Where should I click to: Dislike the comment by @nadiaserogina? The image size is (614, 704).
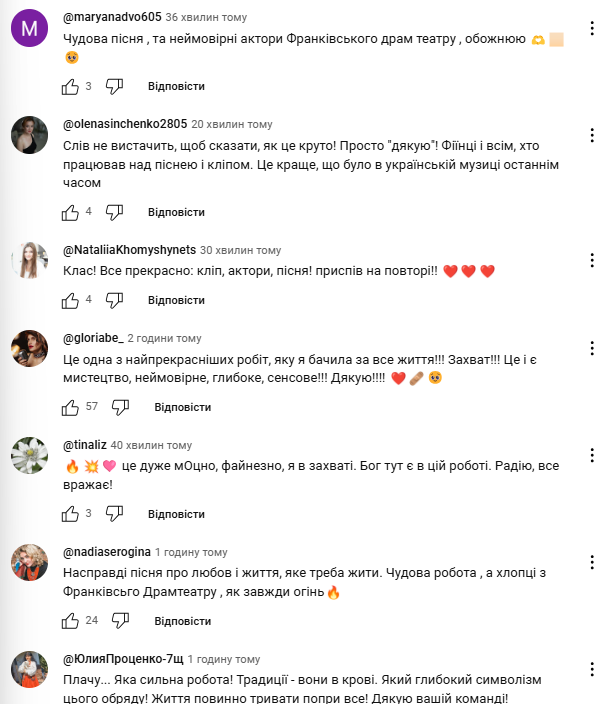pyautogui.click(x=120, y=620)
